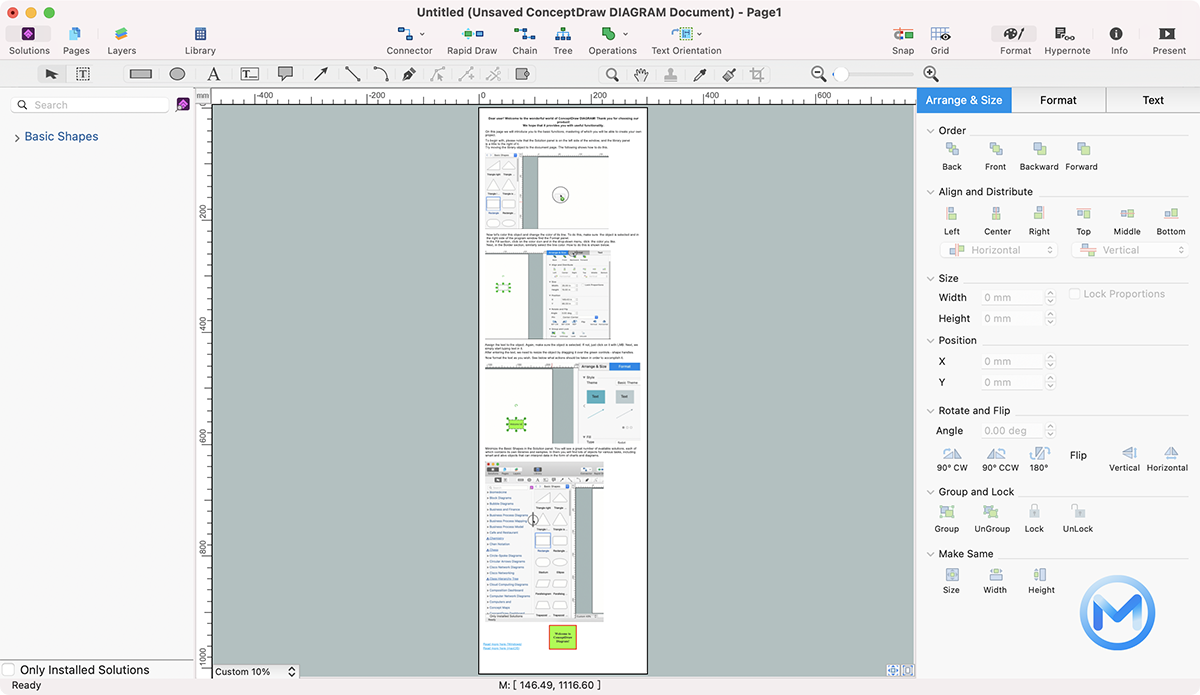Select the arrow pointer tool

click(x=51, y=74)
